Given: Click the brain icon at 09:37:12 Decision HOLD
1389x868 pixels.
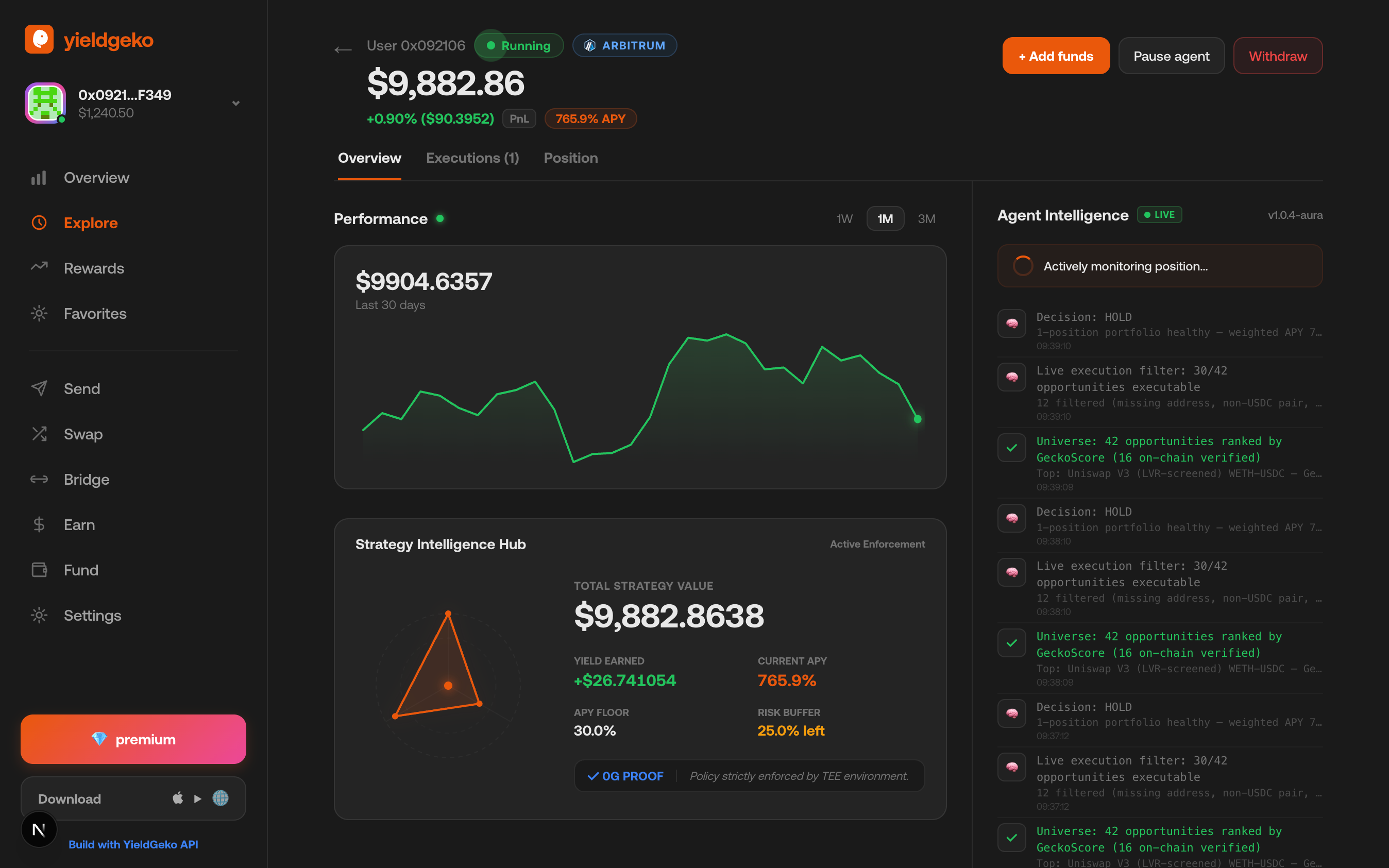Looking at the screenshot, I should point(1011,713).
